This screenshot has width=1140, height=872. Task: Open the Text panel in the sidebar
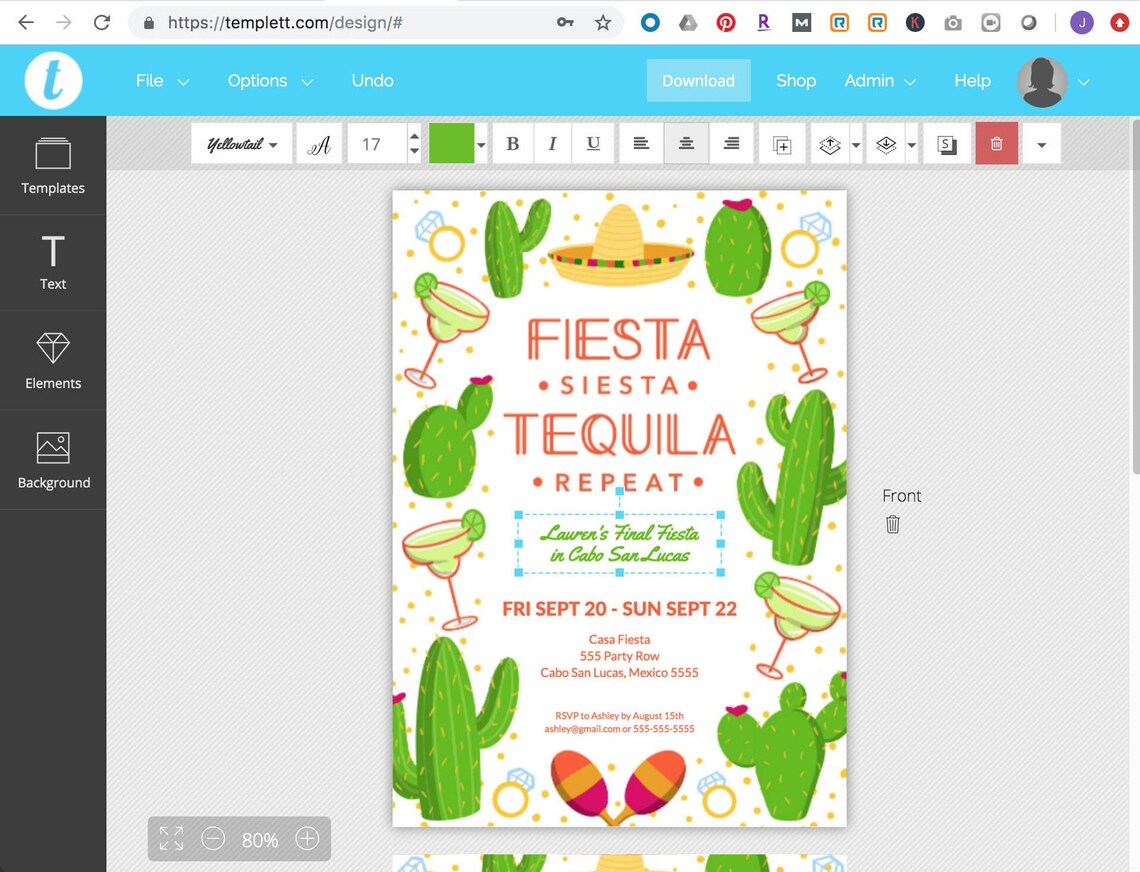click(x=53, y=263)
